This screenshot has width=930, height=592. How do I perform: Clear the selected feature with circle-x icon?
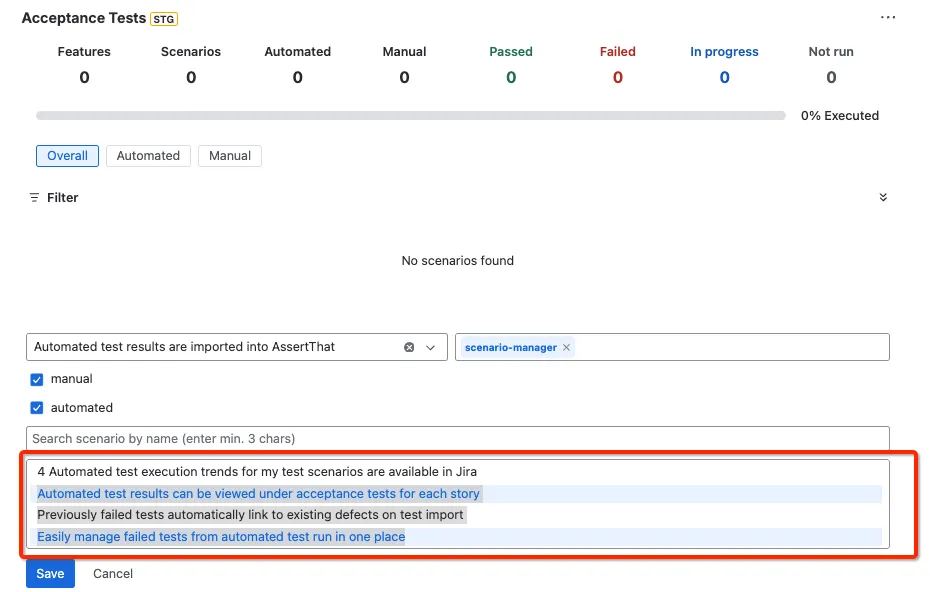pyautogui.click(x=409, y=347)
